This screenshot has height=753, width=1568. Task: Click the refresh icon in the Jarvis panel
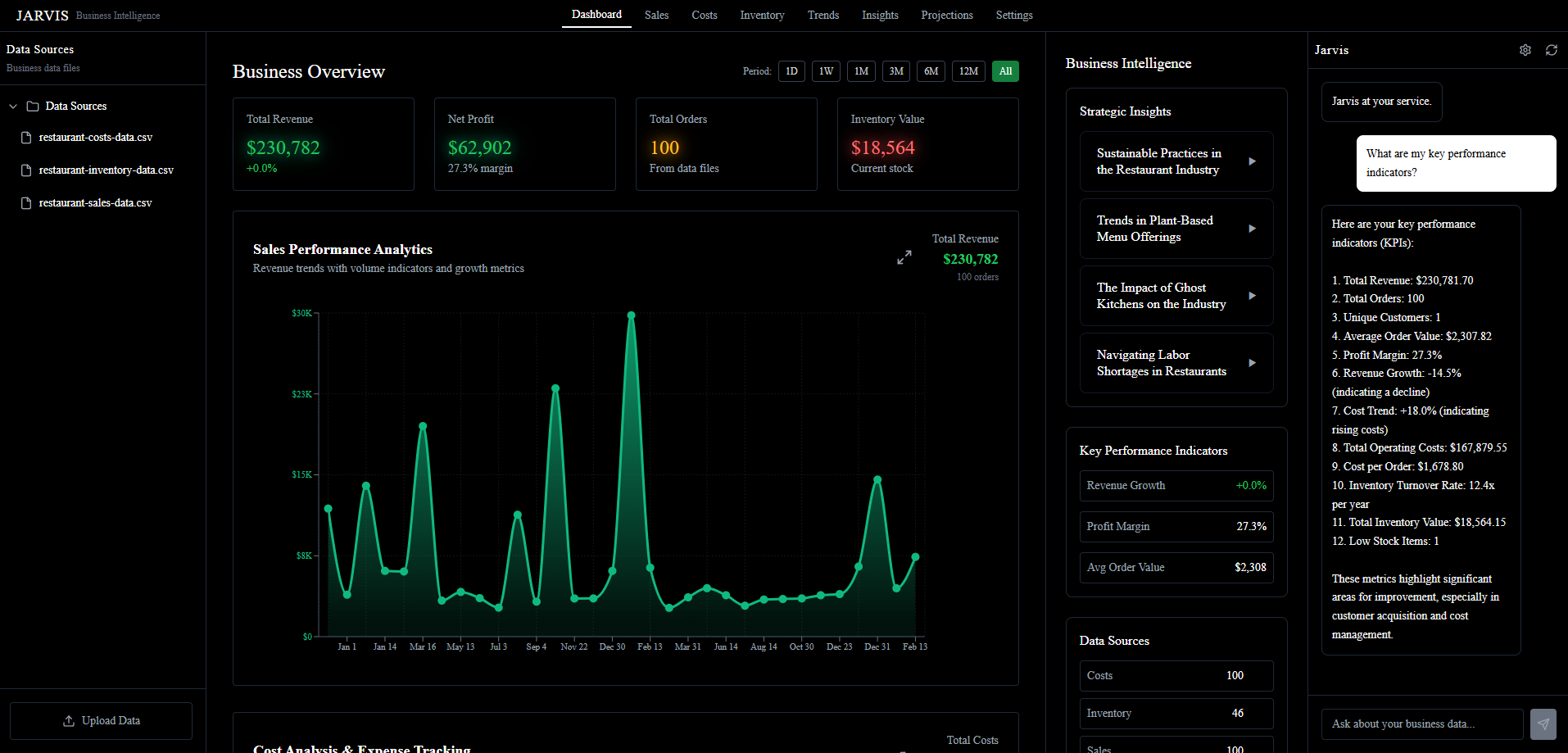point(1552,50)
